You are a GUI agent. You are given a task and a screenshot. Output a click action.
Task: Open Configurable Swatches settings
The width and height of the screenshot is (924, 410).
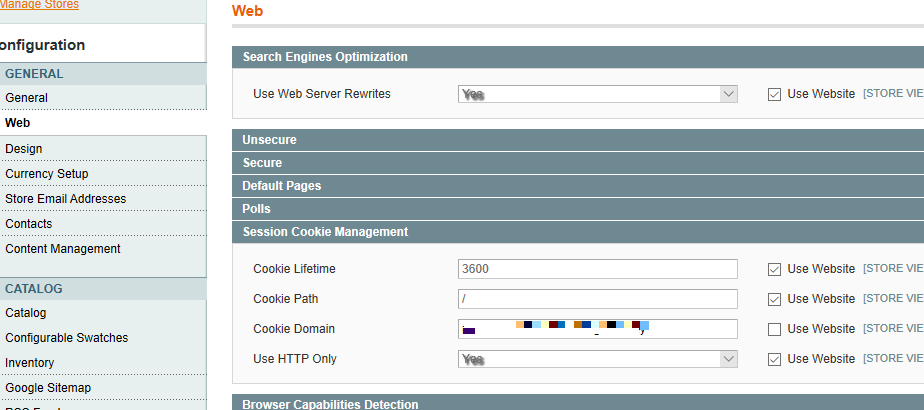66,338
